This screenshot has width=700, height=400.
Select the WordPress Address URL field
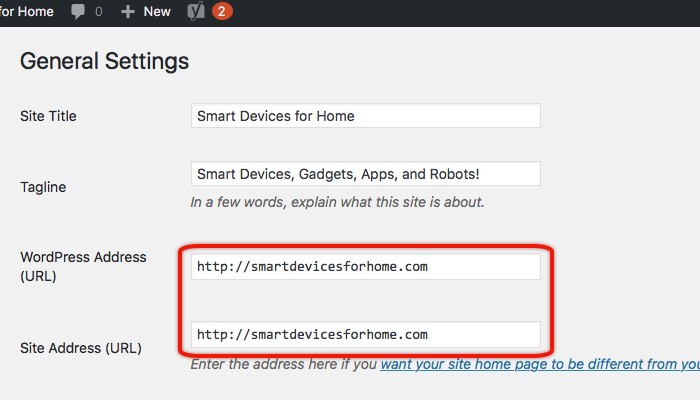click(x=365, y=267)
